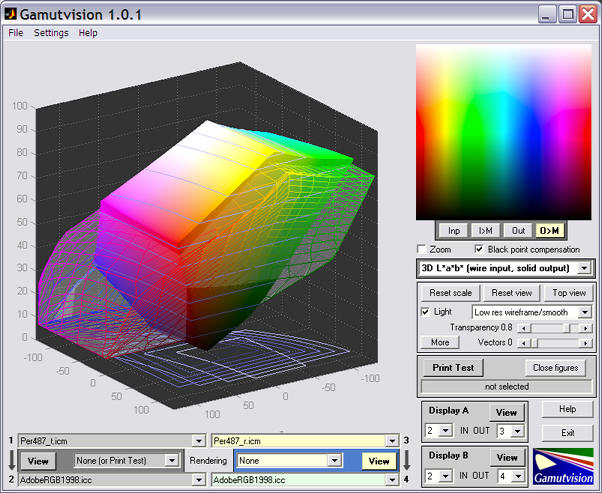The width and height of the screenshot is (602, 493).
Task: Open Display A OUT dropdown
Action: pyautogui.click(x=517, y=431)
